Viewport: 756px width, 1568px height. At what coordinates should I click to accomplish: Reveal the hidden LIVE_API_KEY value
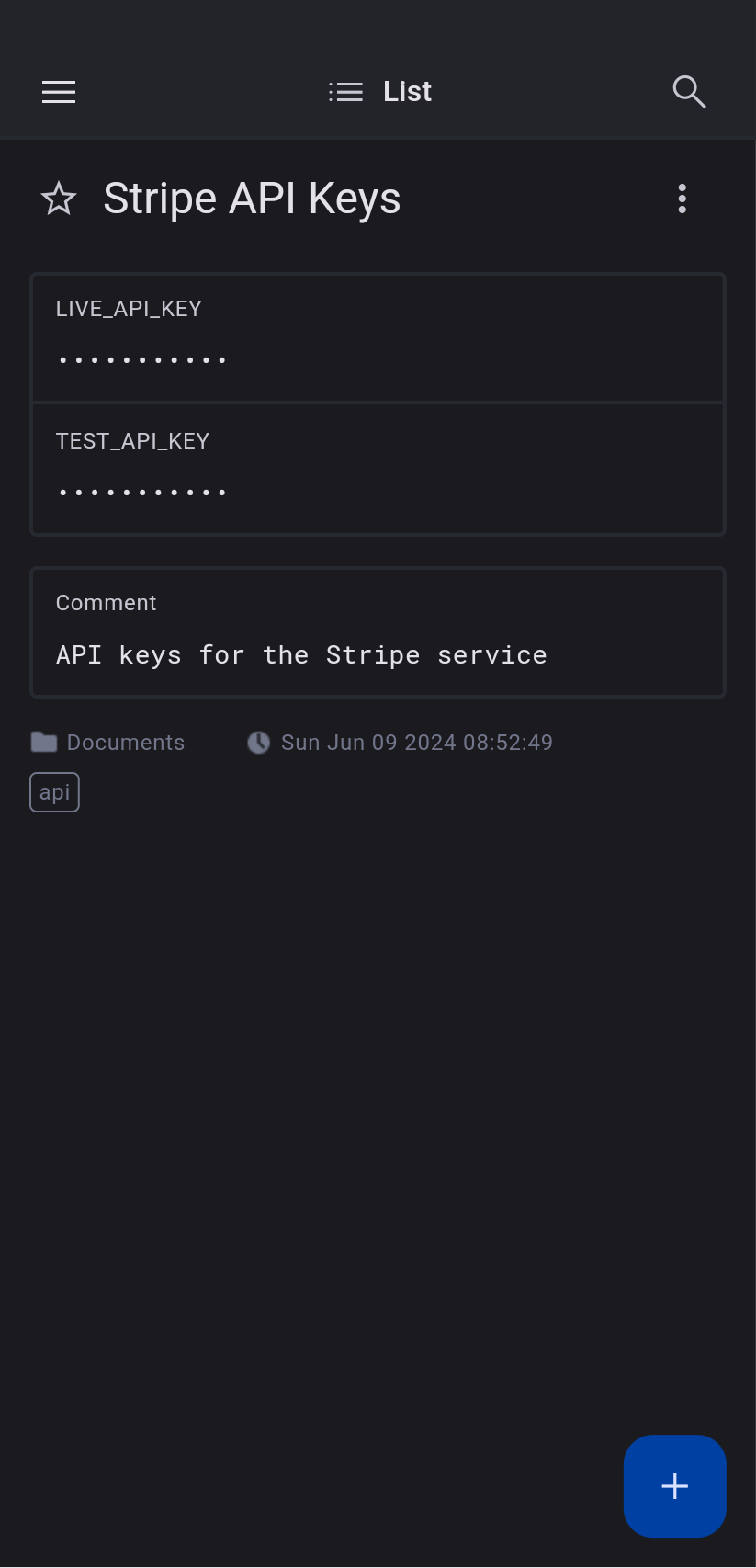142,360
